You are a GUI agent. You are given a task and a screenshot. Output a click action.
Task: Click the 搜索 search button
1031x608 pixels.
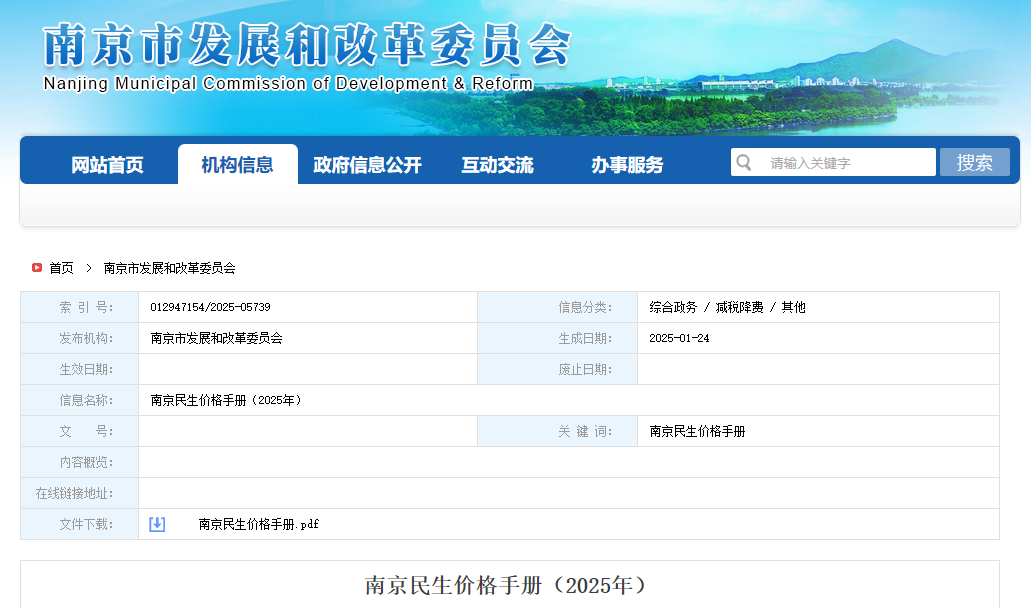pyautogui.click(x=974, y=162)
